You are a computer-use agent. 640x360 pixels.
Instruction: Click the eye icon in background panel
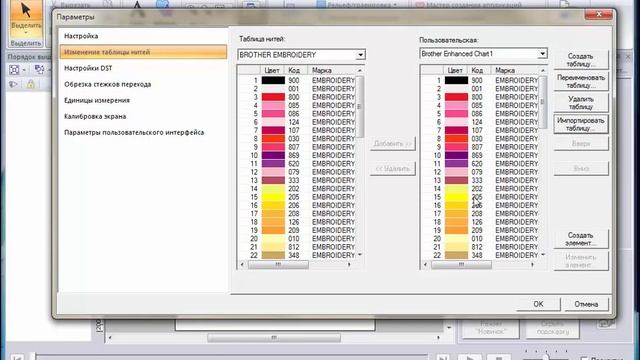13,84
